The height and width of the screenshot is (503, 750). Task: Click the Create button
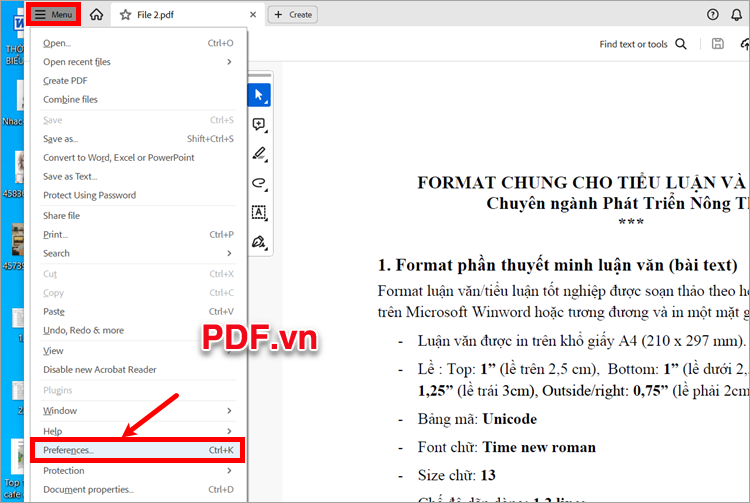(293, 15)
